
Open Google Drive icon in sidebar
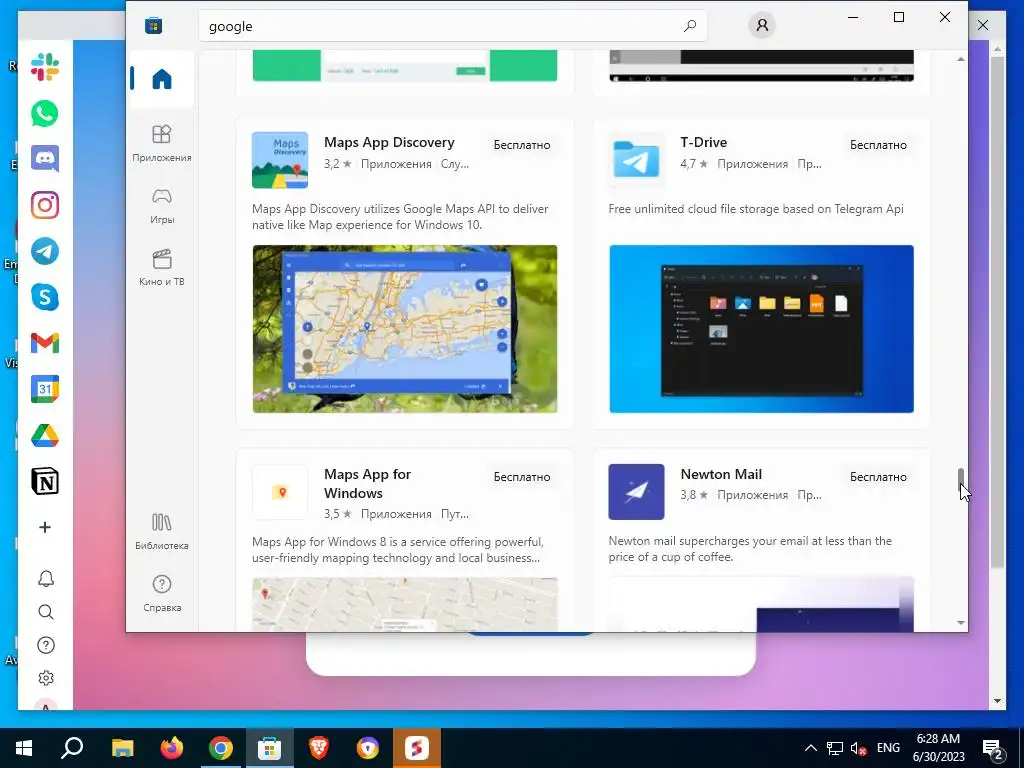tap(44, 436)
